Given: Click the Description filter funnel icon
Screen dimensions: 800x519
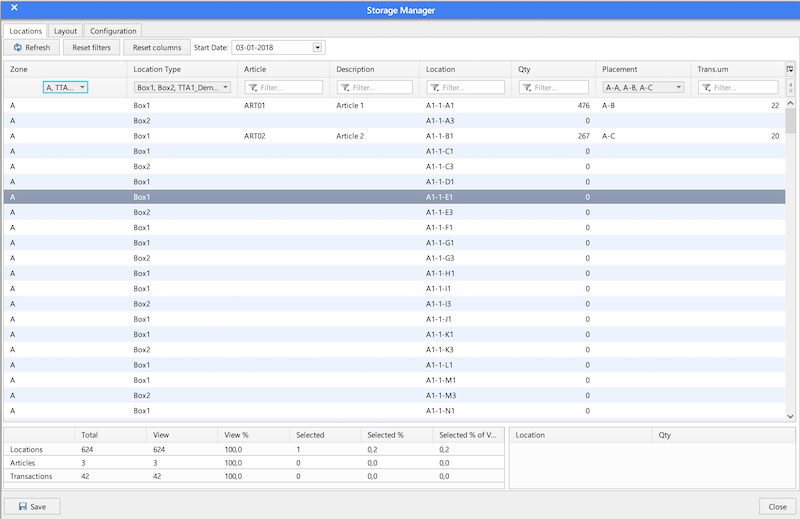Looking at the screenshot, I should [x=345, y=88].
